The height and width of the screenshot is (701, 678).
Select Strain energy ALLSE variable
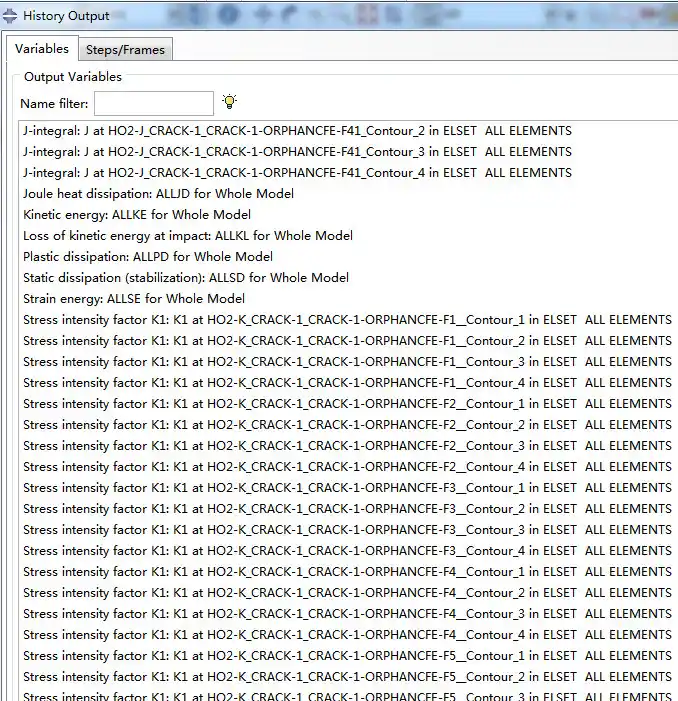click(134, 299)
